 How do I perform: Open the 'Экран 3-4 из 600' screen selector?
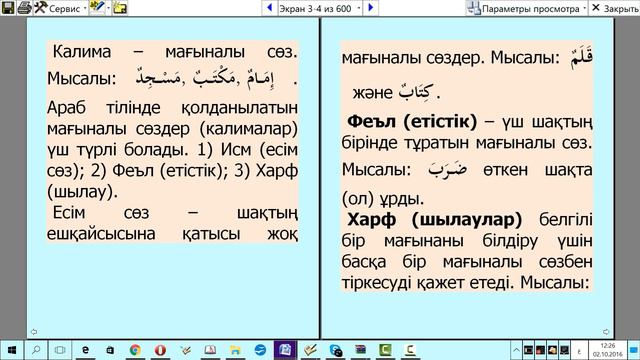(320, 8)
